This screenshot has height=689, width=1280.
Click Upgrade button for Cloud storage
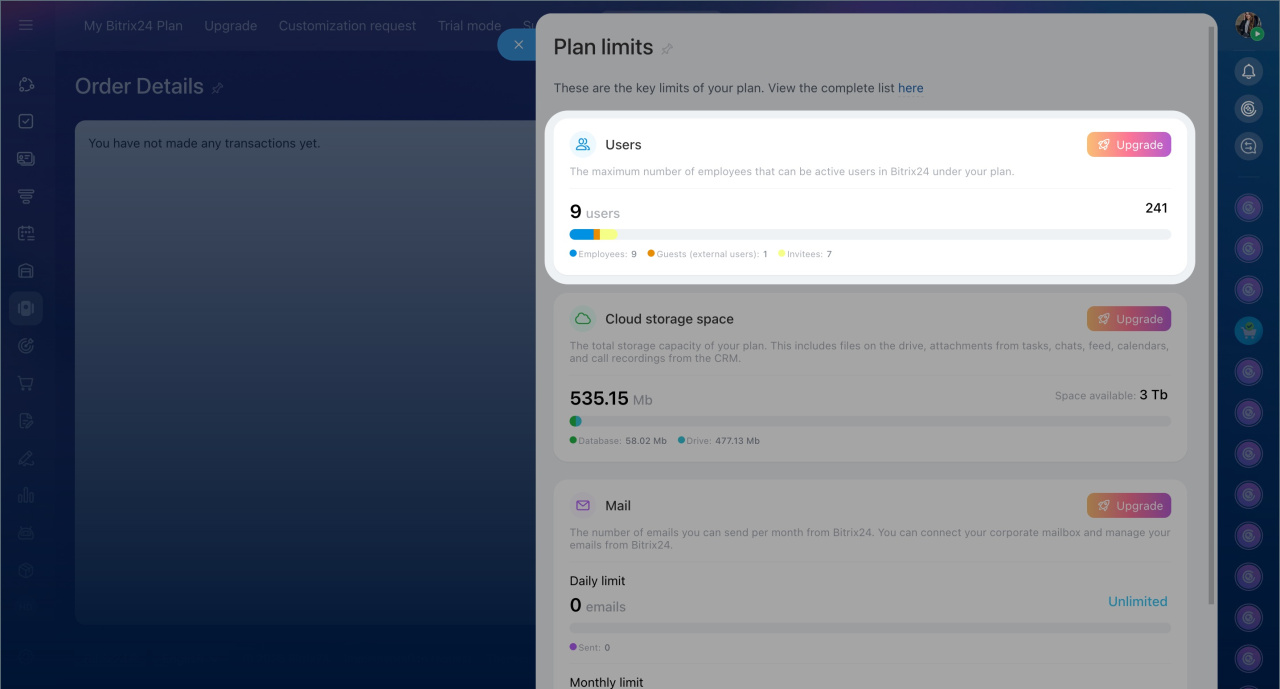[x=1128, y=319]
